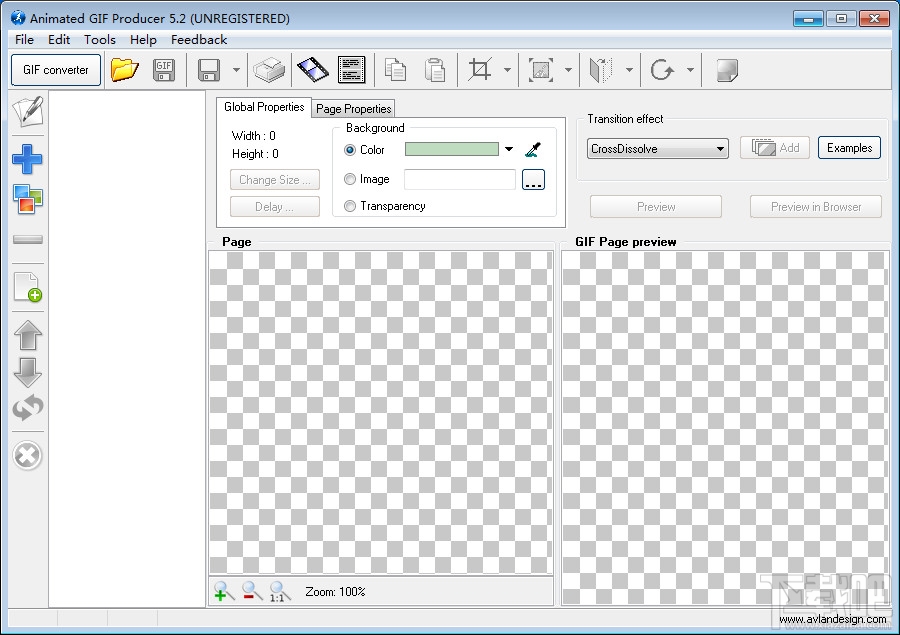Click the Rotate toolbar icon
The height and width of the screenshot is (635, 900).
click(x=662, y=70)
